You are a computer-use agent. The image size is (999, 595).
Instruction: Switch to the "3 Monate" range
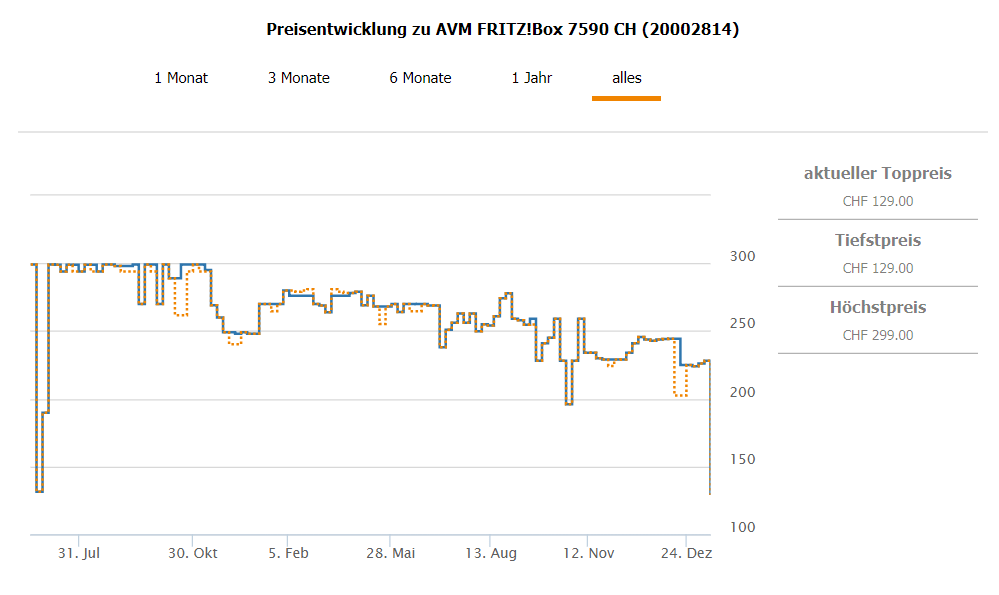[299, 78]
